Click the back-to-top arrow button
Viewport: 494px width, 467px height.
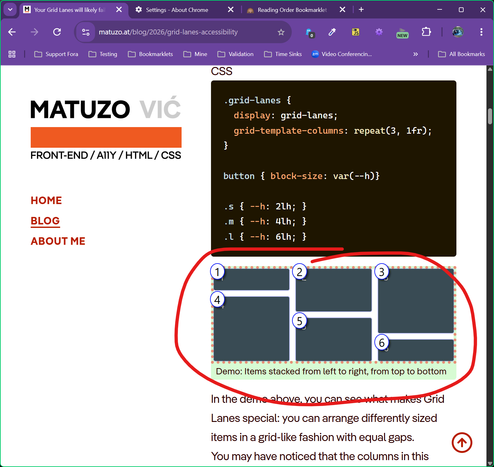tap(462, 443)
